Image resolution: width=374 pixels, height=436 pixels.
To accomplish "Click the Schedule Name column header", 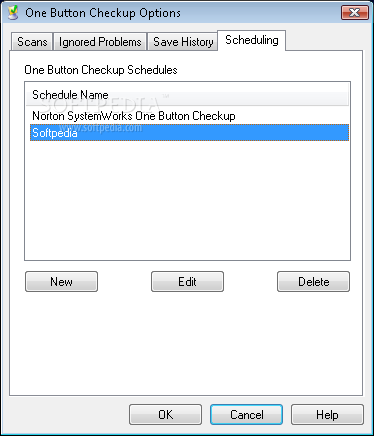I will (187, 95).
